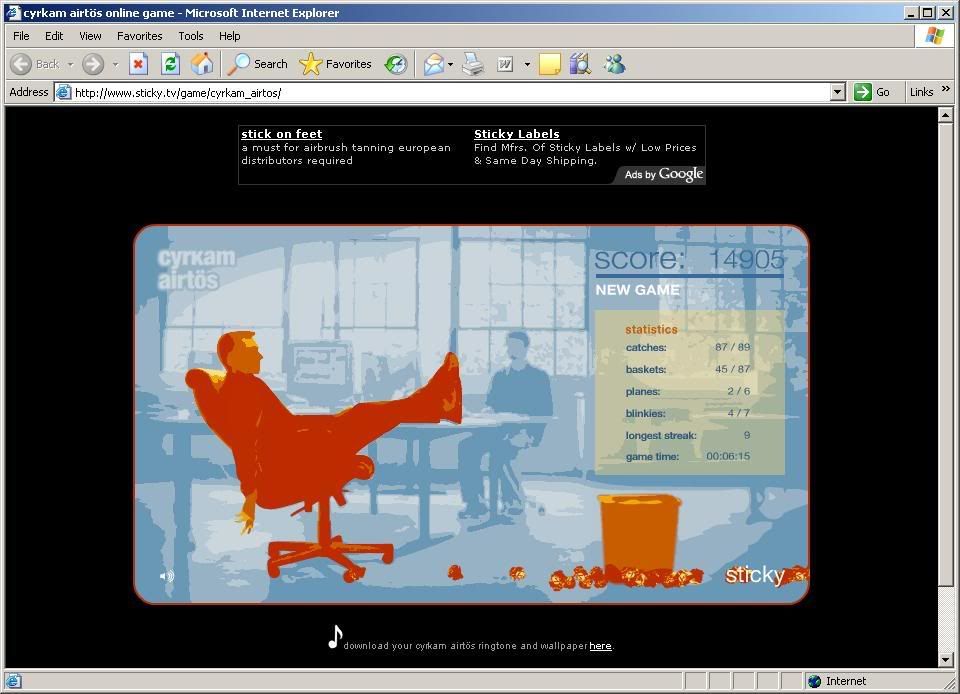Click the Internet zone globe in the status bar
Image resolution: width=960 pixels, height=694 pixels.
[x=814, y=681]
